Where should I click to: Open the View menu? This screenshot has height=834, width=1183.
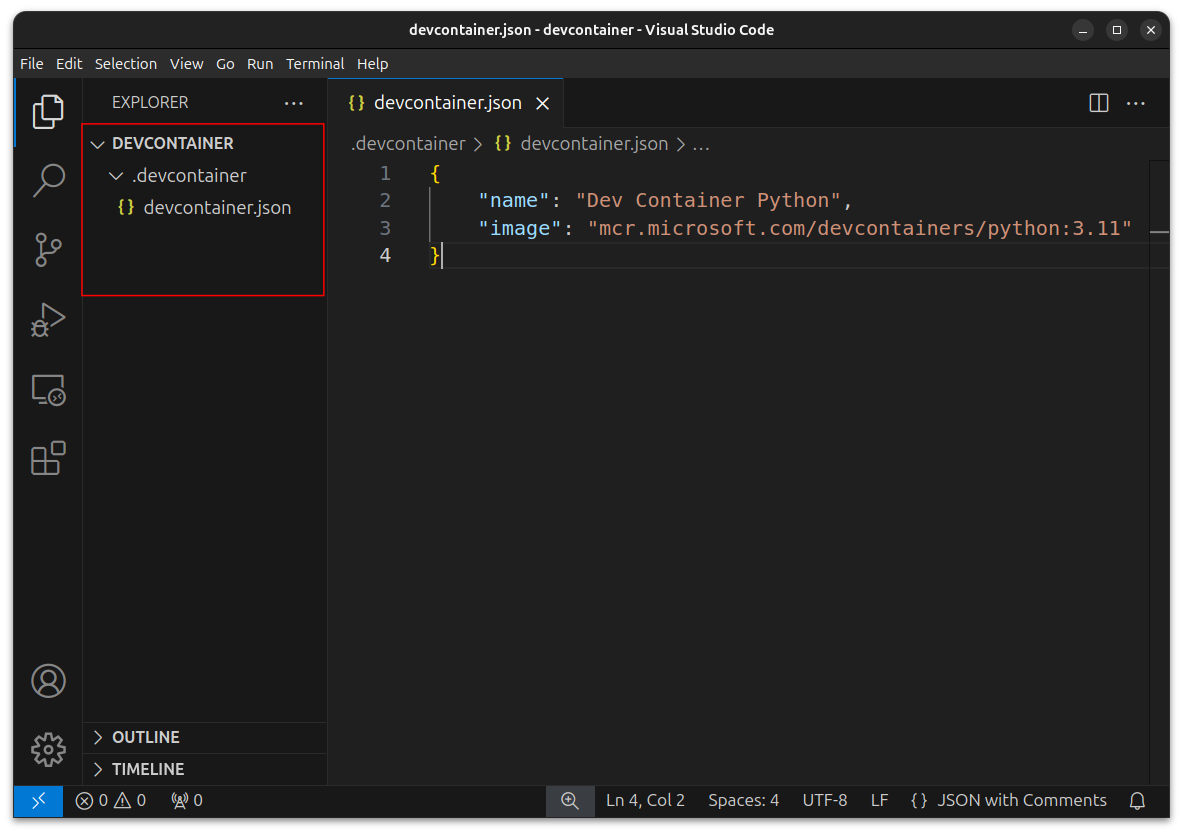[186, 64]
